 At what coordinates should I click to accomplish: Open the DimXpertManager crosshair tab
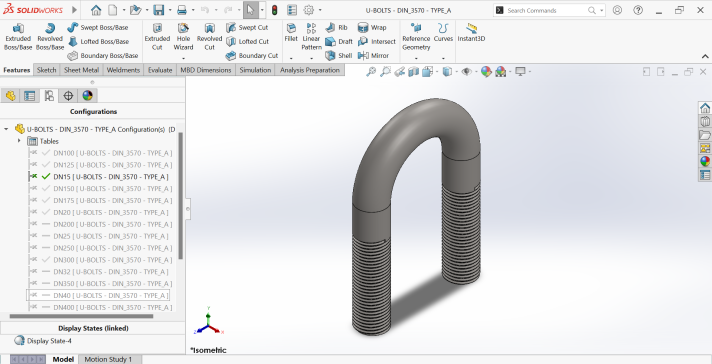(68, 96)
